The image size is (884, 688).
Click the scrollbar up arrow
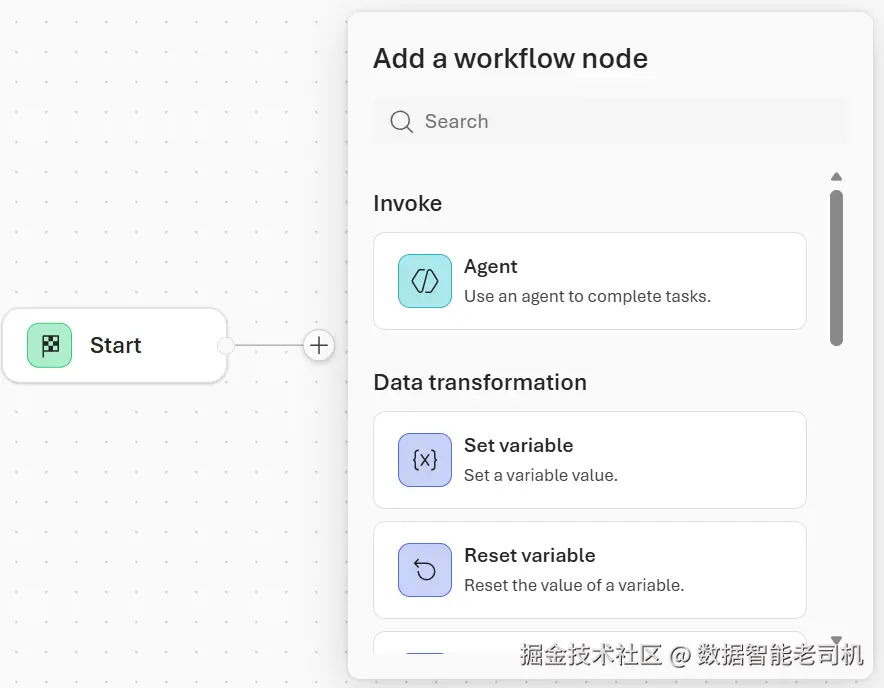836,177
